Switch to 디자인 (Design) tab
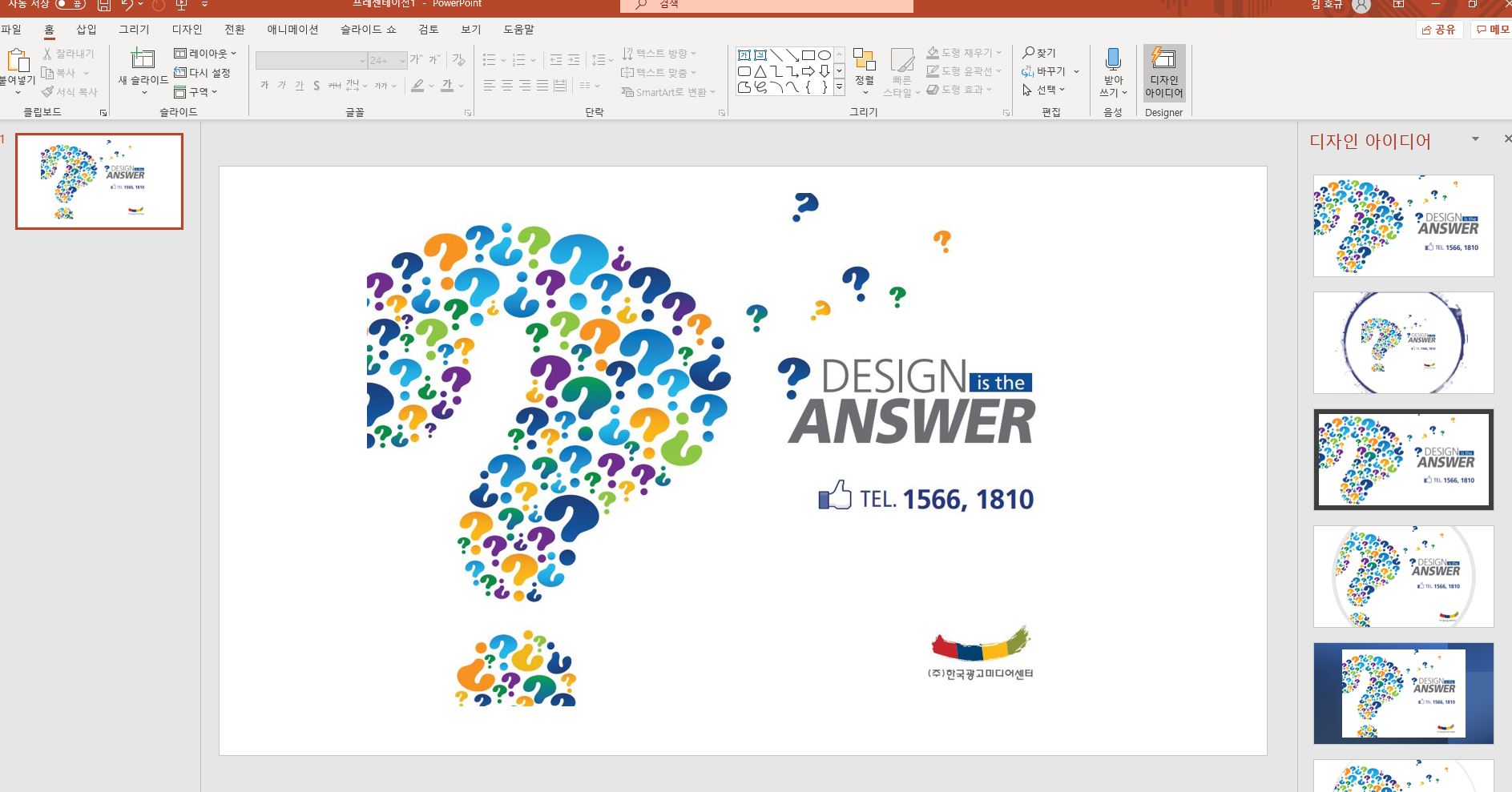The image size is (1512, 792). coord(187,30)
